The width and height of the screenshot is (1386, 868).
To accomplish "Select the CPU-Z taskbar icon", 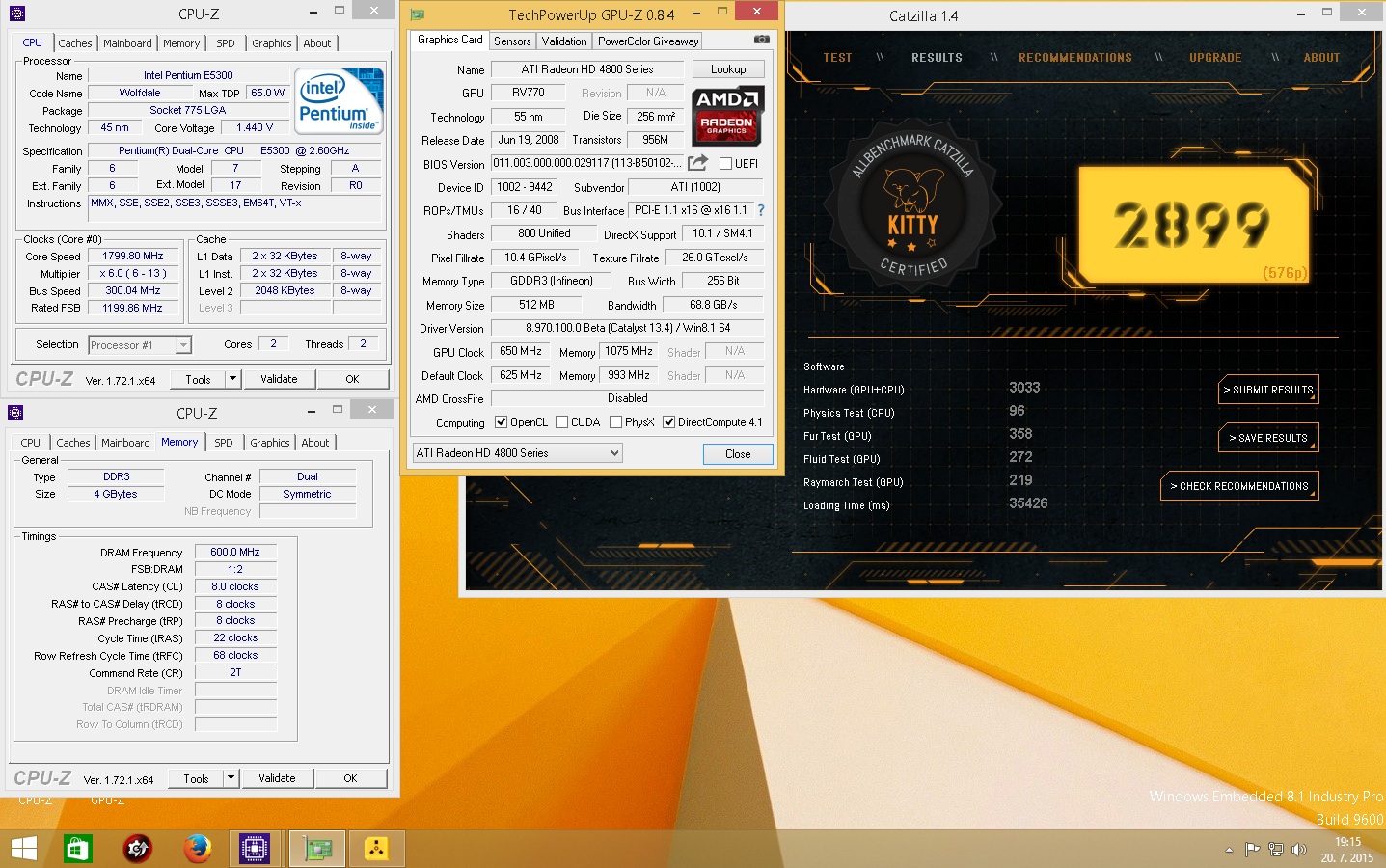I will 255,849.
